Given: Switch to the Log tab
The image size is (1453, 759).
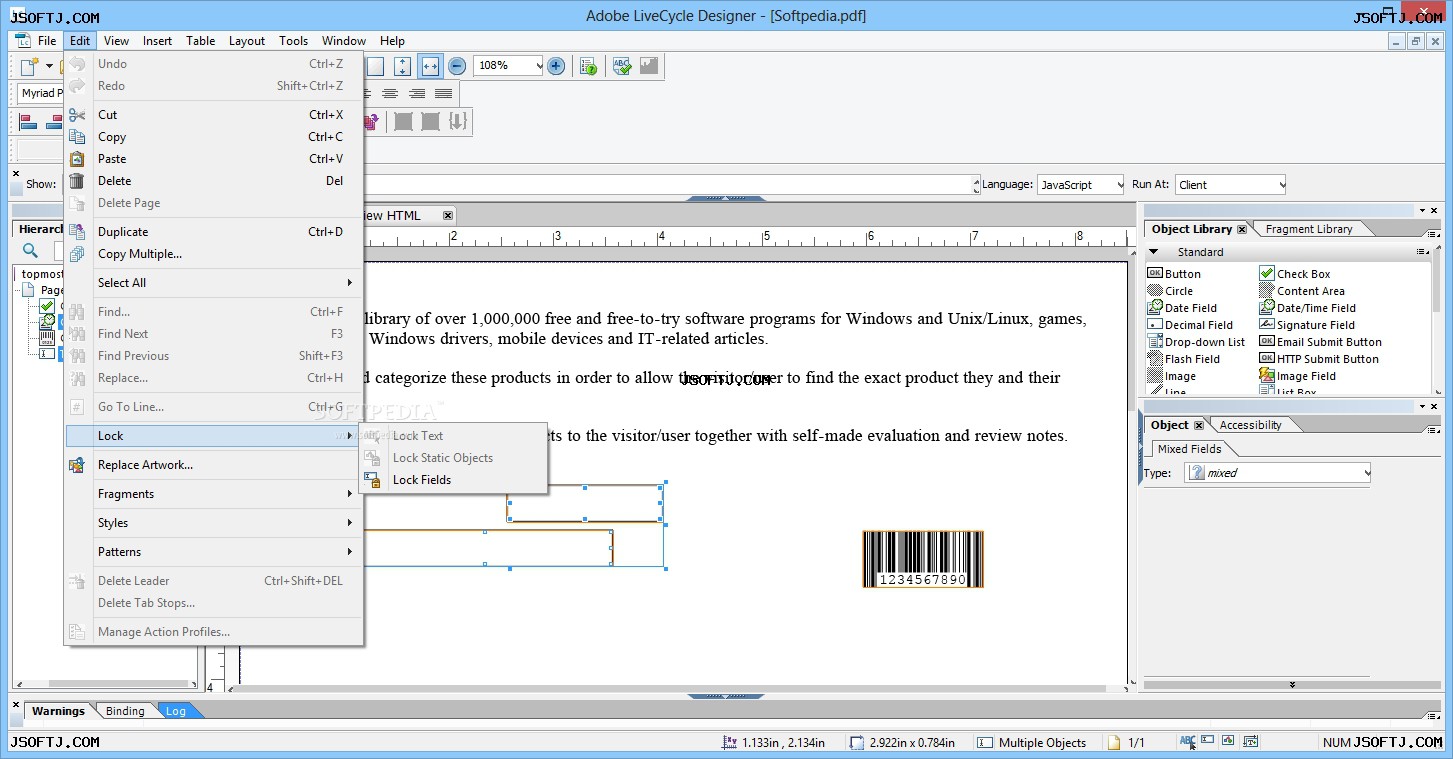Looking at the screenshot, I should coord(176,711).
